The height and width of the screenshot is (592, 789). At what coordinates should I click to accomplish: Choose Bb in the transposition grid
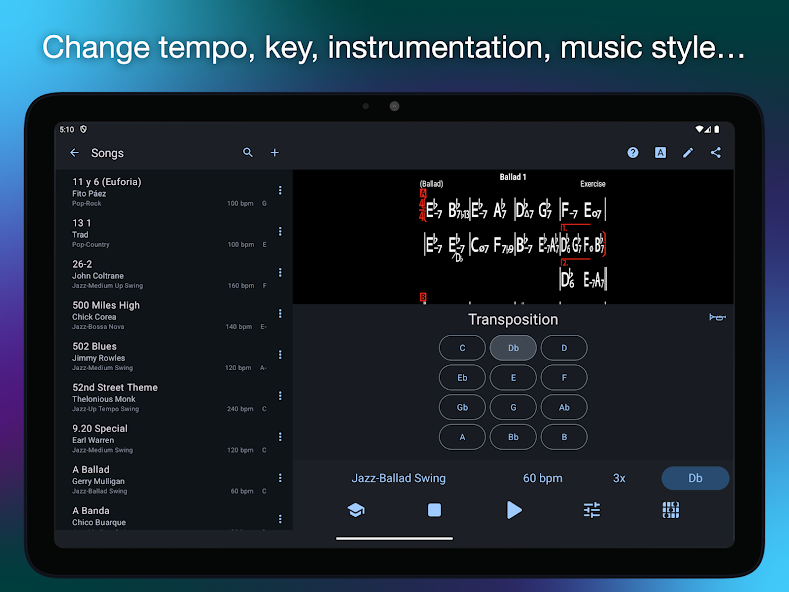[x=513, y=437]
